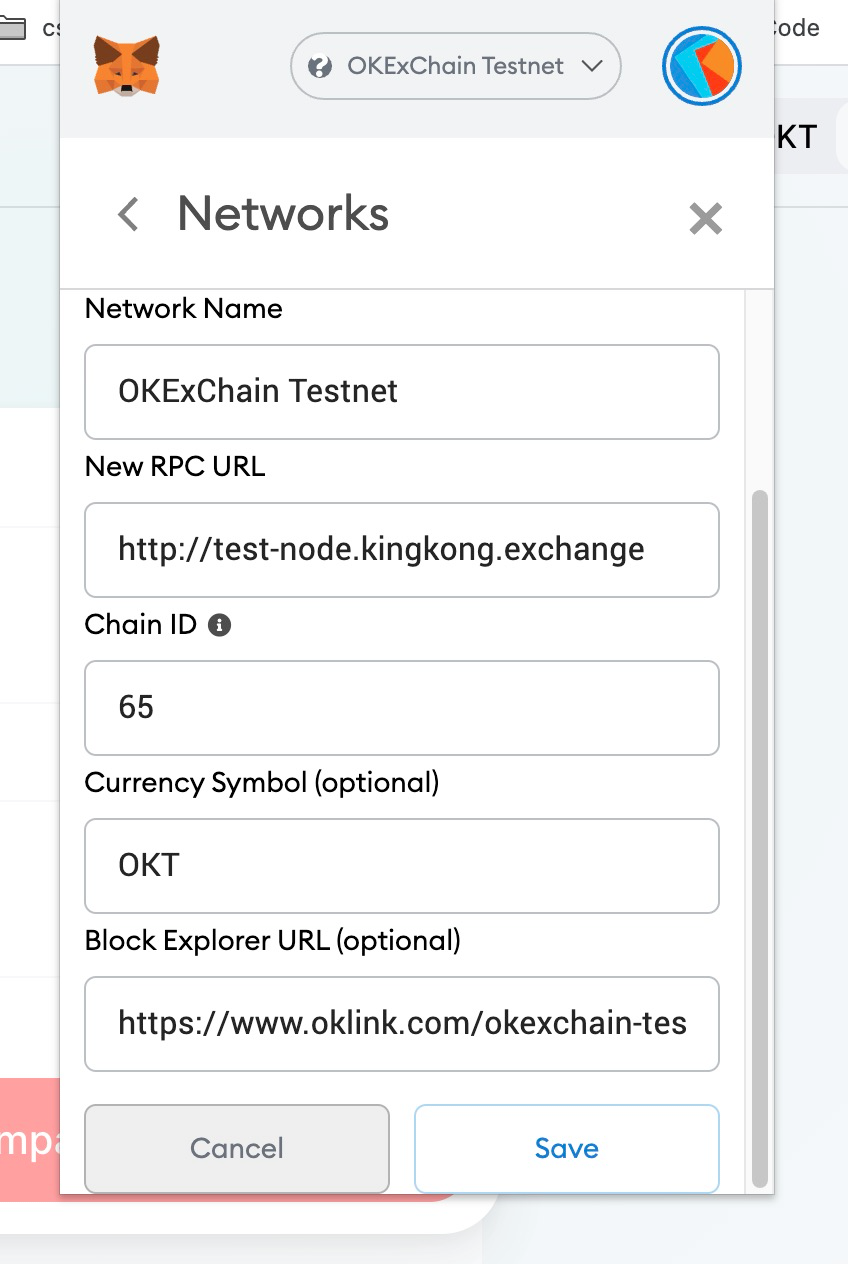This screenshot has height=1264, width=848.
Task: Click the globe icon in network selector
Action: tap(320, 67)
